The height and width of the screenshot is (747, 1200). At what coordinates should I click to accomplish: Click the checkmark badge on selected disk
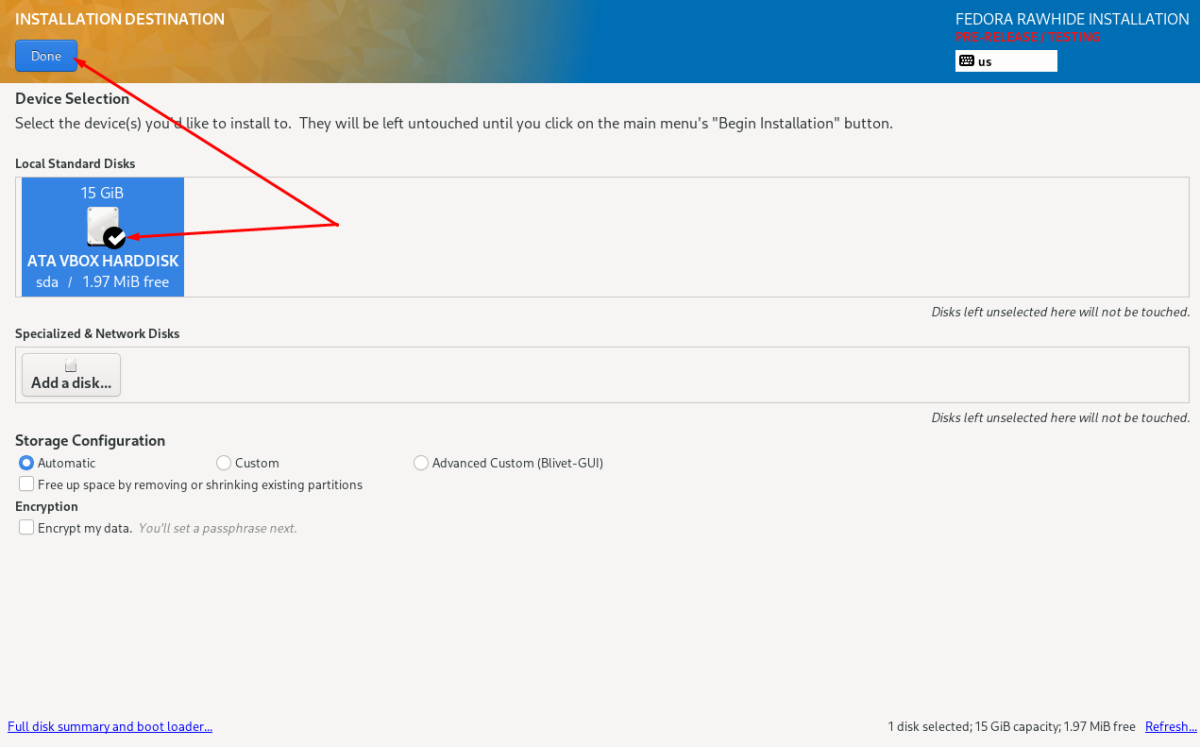pos(115,237)
